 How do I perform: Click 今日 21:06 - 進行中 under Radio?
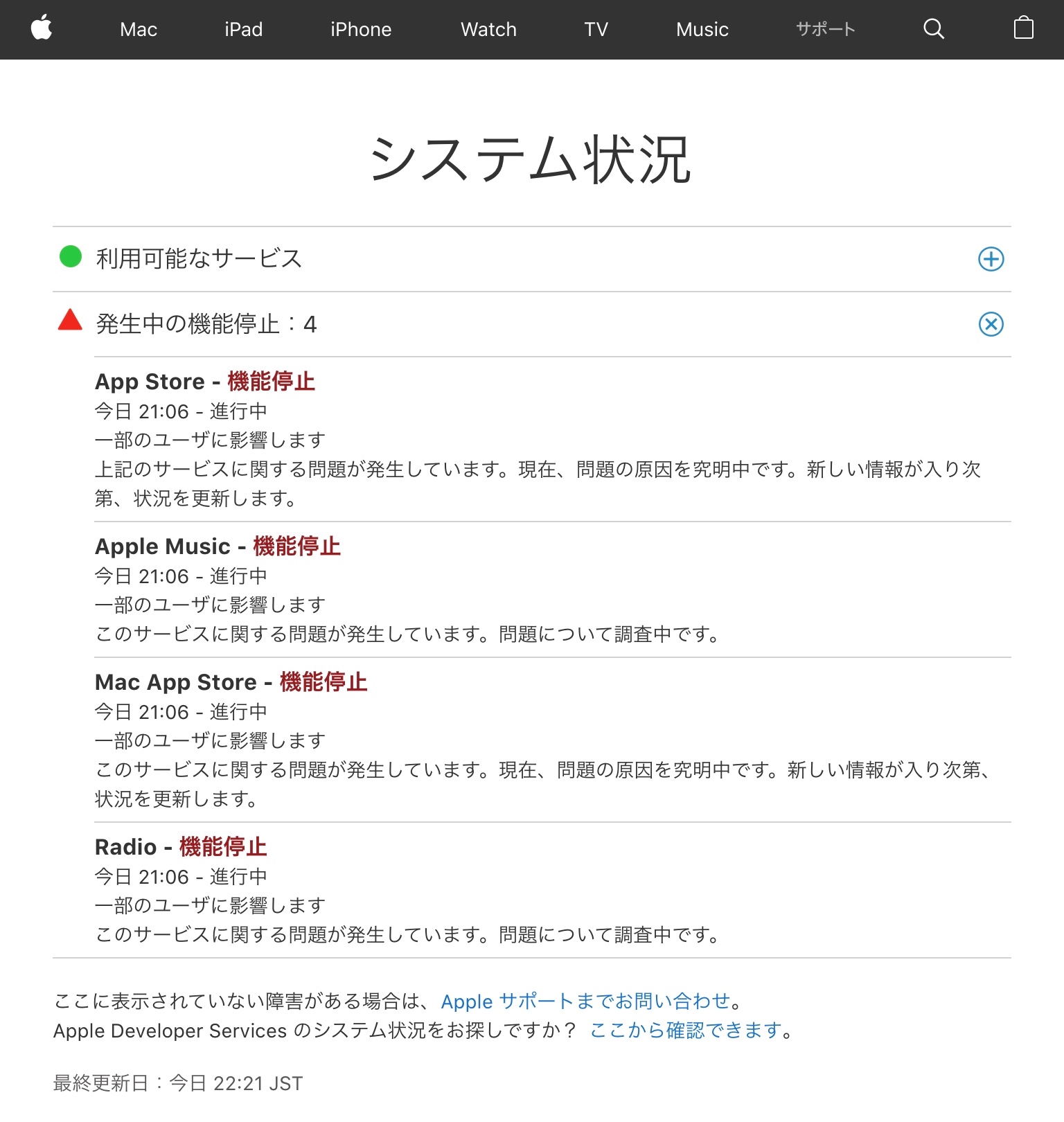tap(181, 877)
